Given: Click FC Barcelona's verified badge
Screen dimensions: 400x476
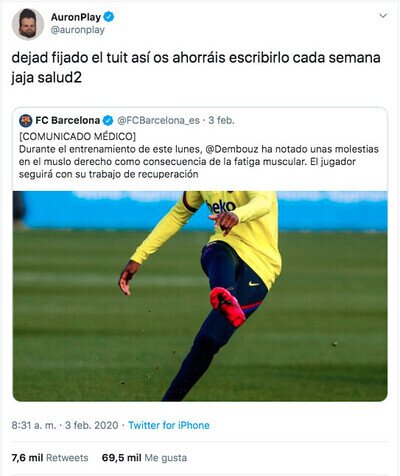Looking at the screenshot, I should tap(108, 120).
